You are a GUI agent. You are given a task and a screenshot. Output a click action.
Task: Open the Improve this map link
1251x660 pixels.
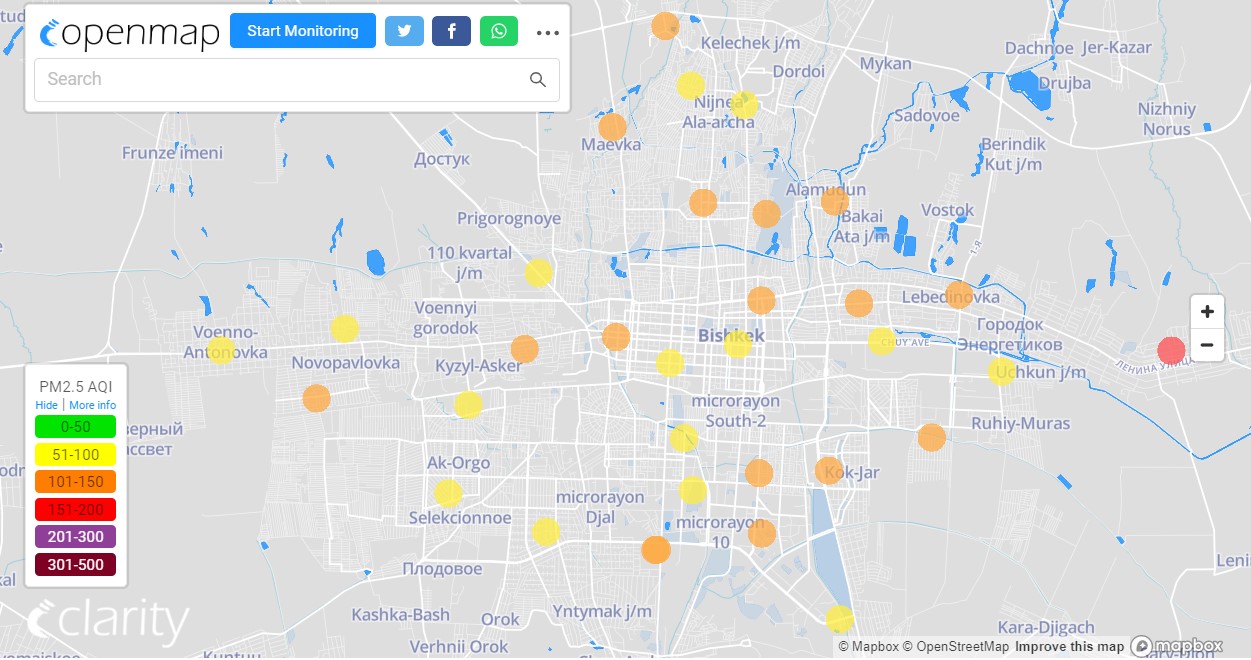click(1069, 647)
